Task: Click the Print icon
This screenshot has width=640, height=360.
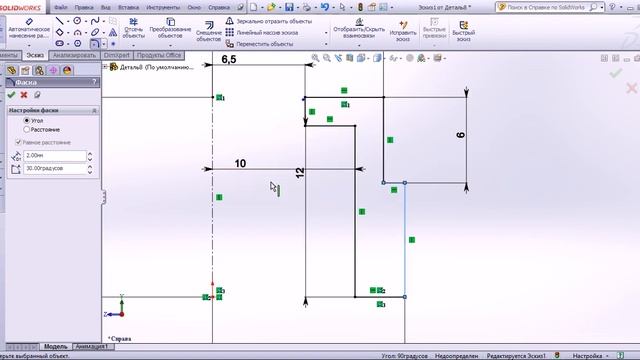Action: (x=307, y=7)
